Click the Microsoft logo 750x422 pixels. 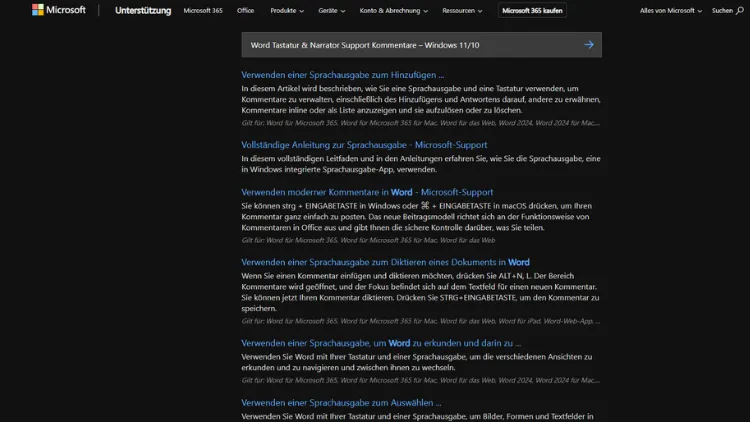(58, 10)
